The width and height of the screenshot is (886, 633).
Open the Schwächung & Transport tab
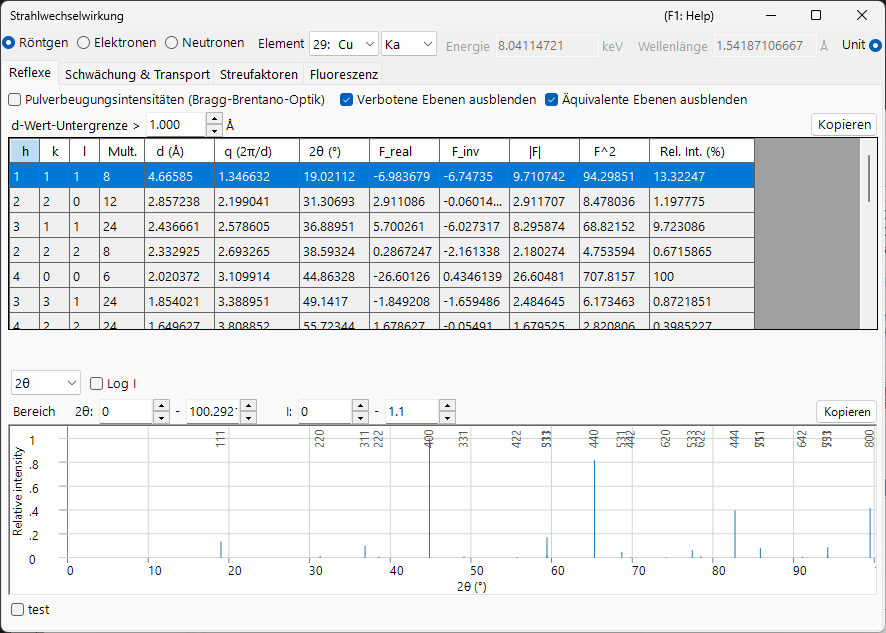coord(137,74)
